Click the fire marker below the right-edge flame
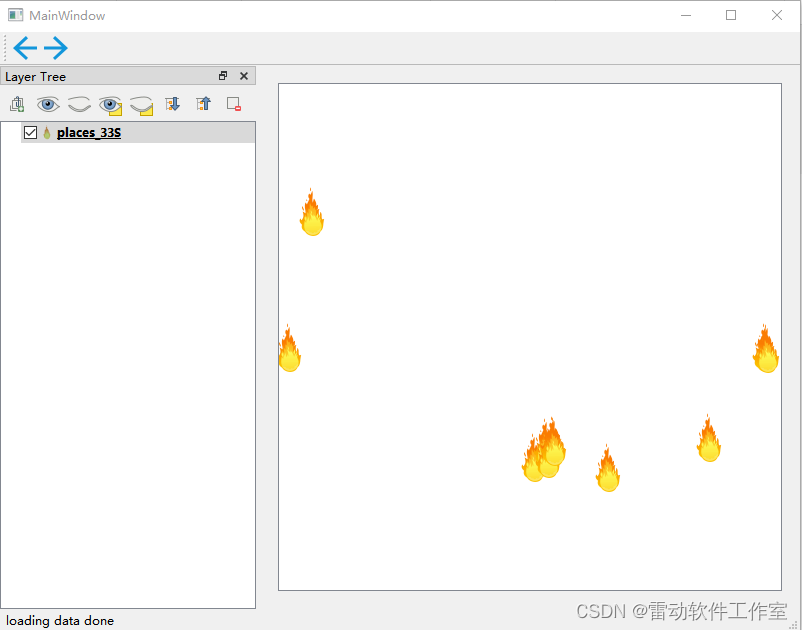 pyautogui.click(x=708, y=438)
